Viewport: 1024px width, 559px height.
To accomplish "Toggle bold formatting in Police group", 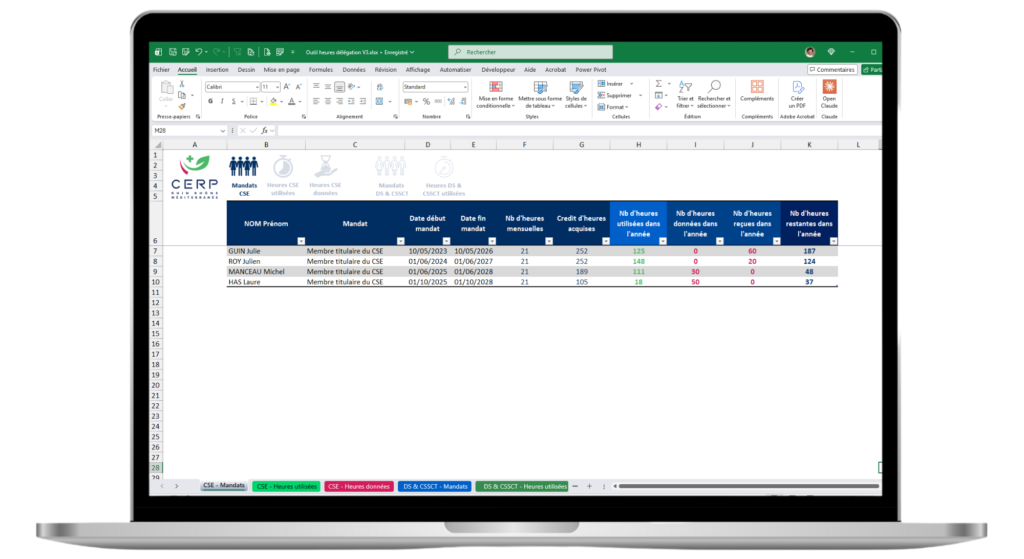I will tap(209, 101).
